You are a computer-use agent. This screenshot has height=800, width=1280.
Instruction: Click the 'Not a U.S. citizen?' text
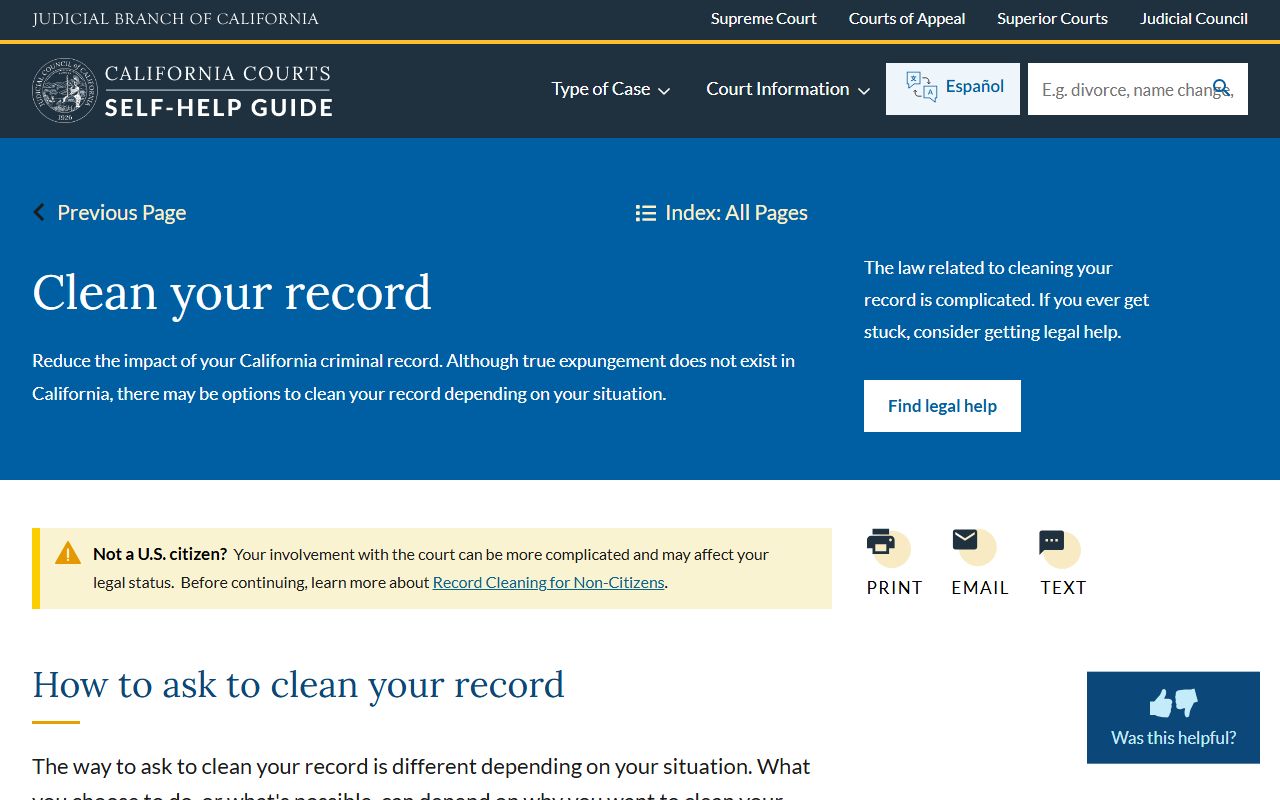tap(160, 554)
